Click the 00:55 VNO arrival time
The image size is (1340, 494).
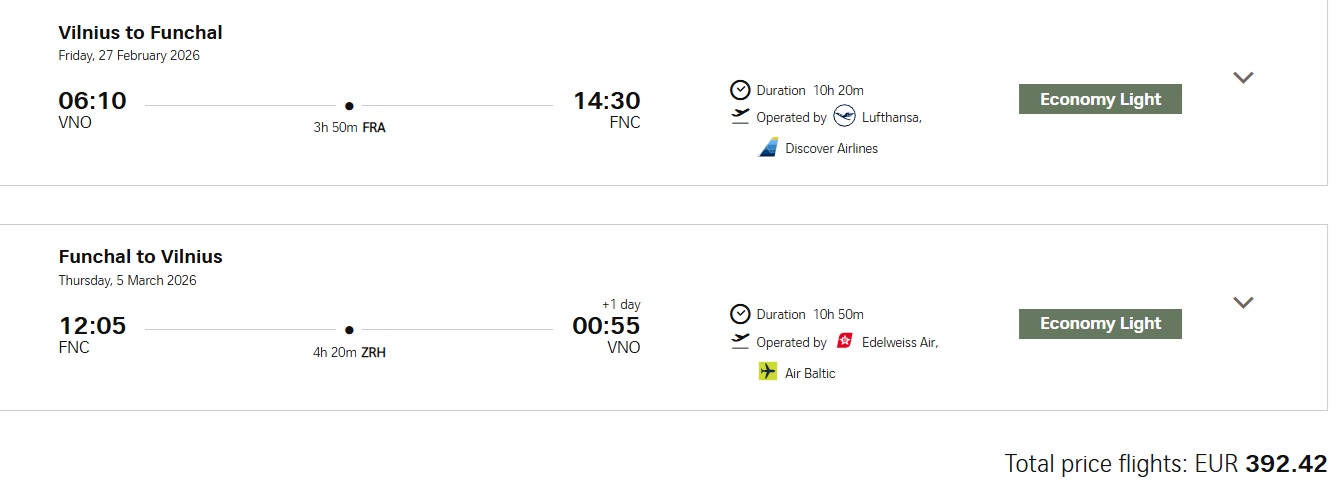pyautogui.click(x=606, y=326)
